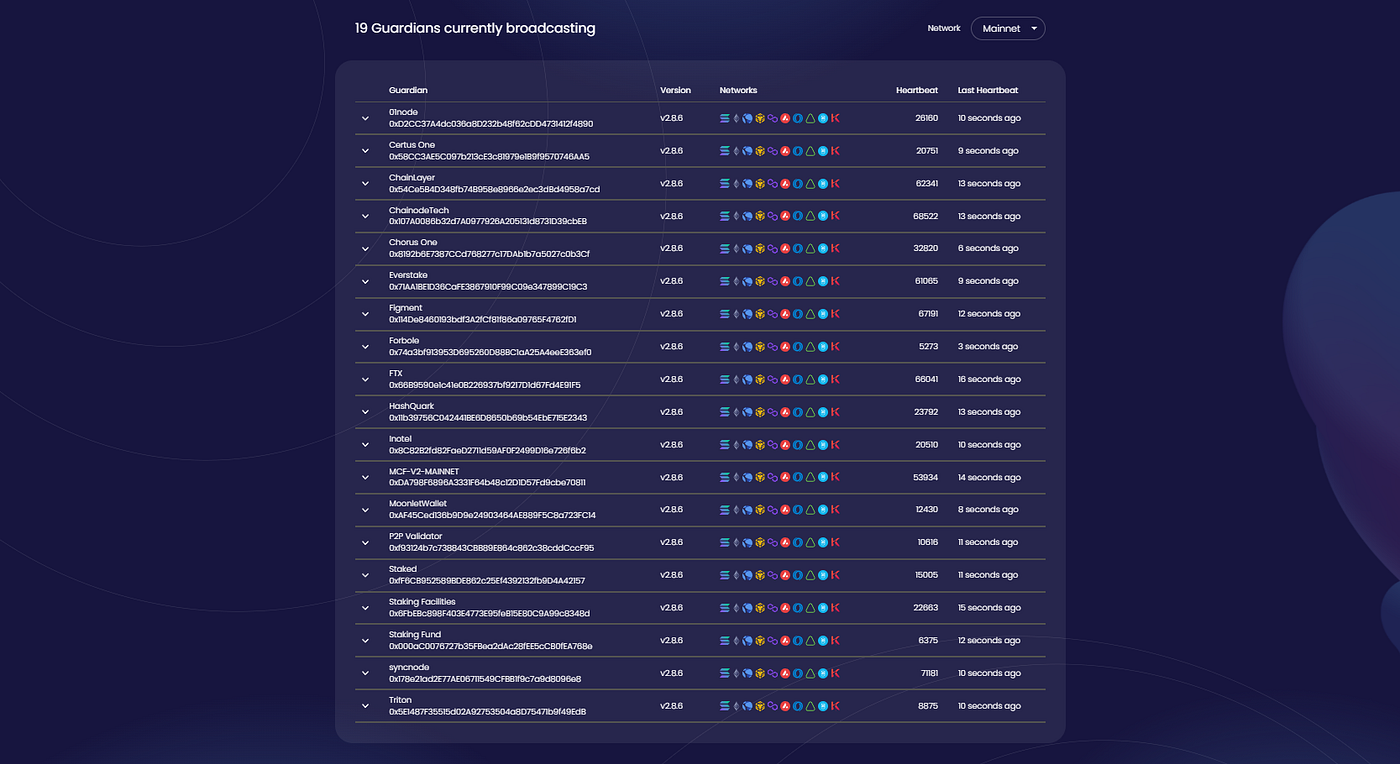
Task: Expand the ChainodeTech guardian row
Action: click(x=366, y=216)
